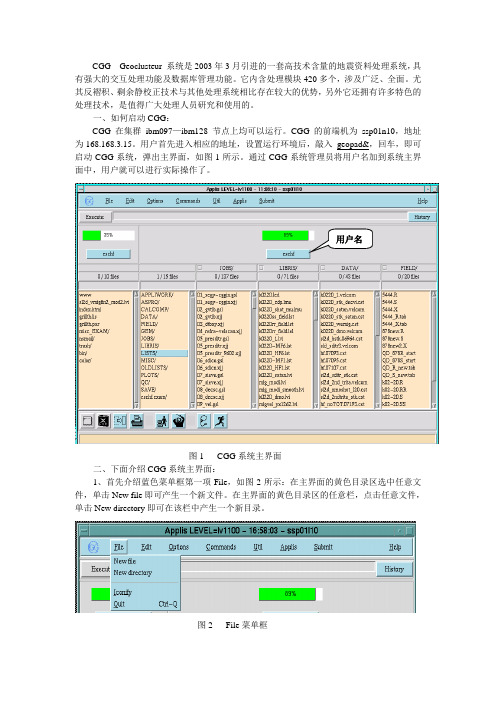Open the Options menu in the main window
Viewport: 496px width, 702px height.
tap(155, 201)
